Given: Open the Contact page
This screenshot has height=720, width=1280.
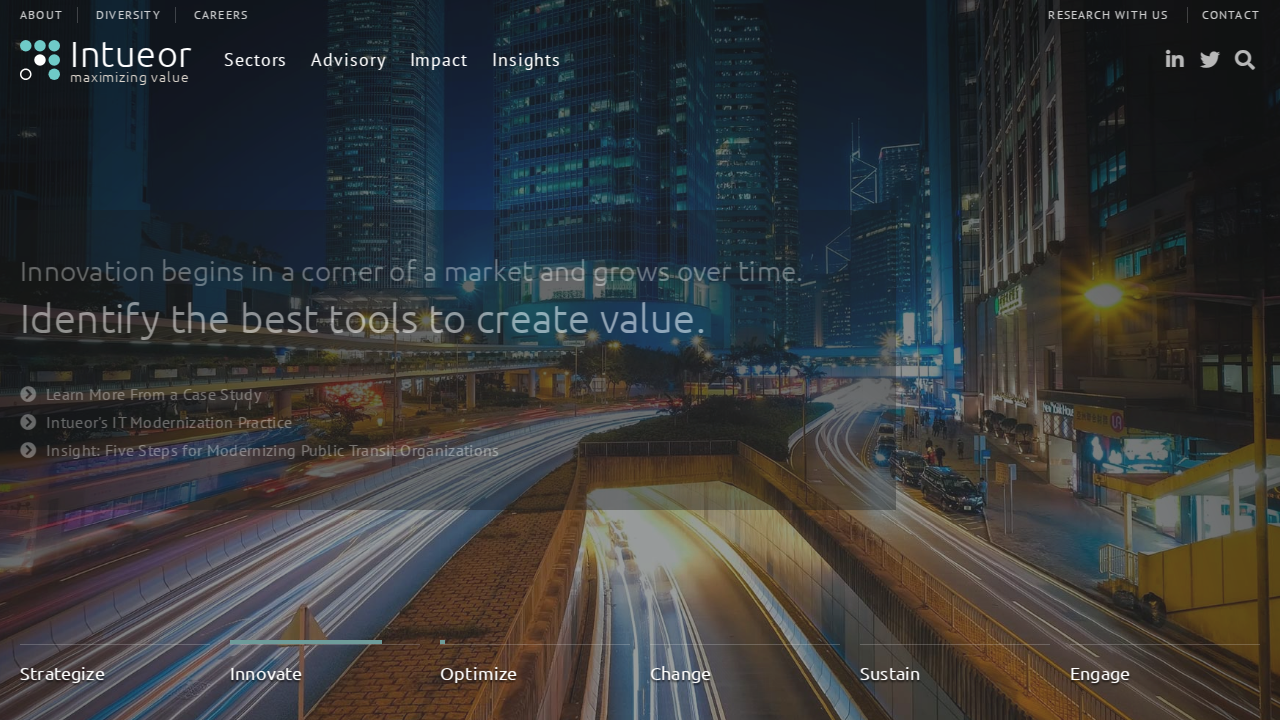Looking at the screenshot, I should pyautogui.click(x=1231, y=15).
